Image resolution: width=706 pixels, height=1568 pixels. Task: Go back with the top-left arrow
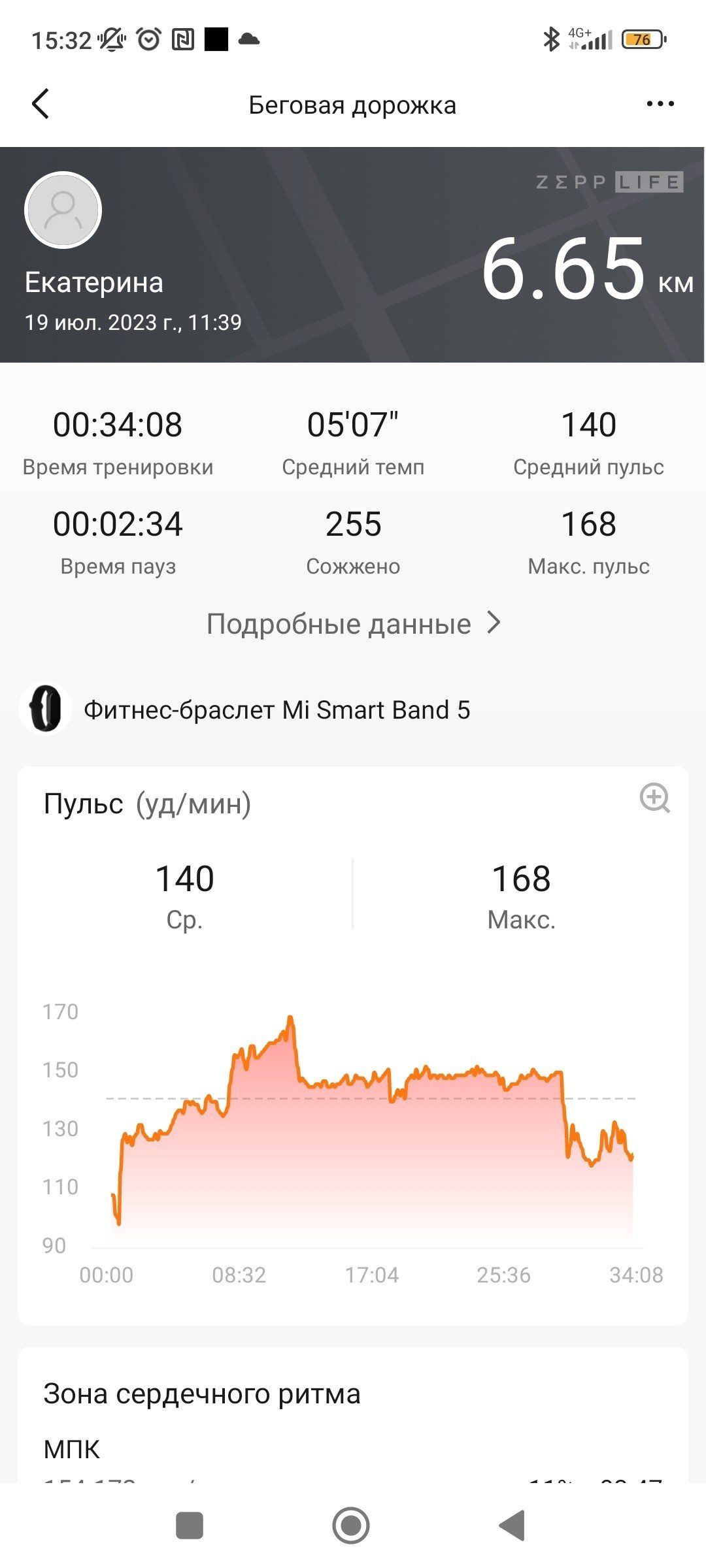[41, 104]
